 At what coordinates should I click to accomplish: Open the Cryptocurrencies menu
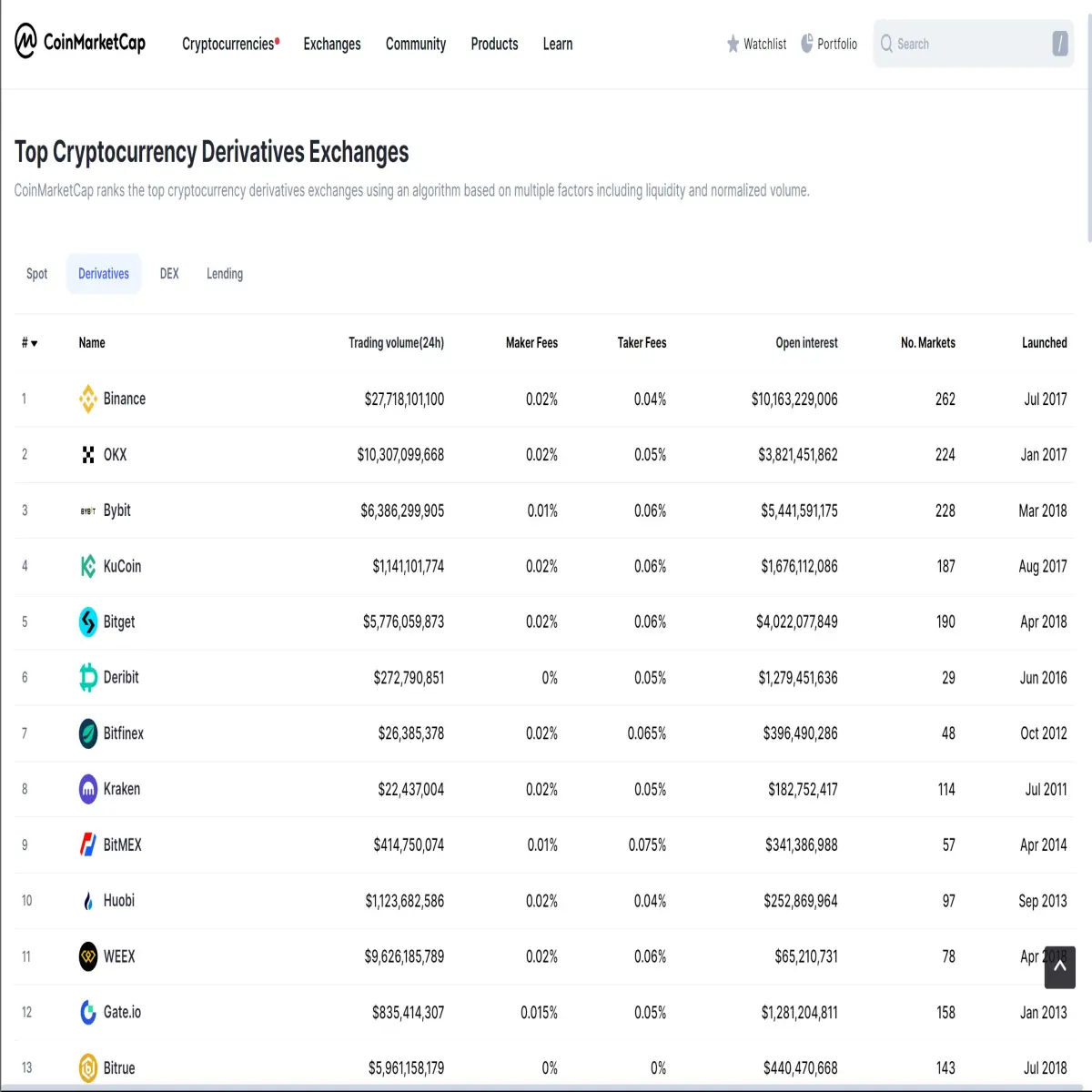[230, 44]
